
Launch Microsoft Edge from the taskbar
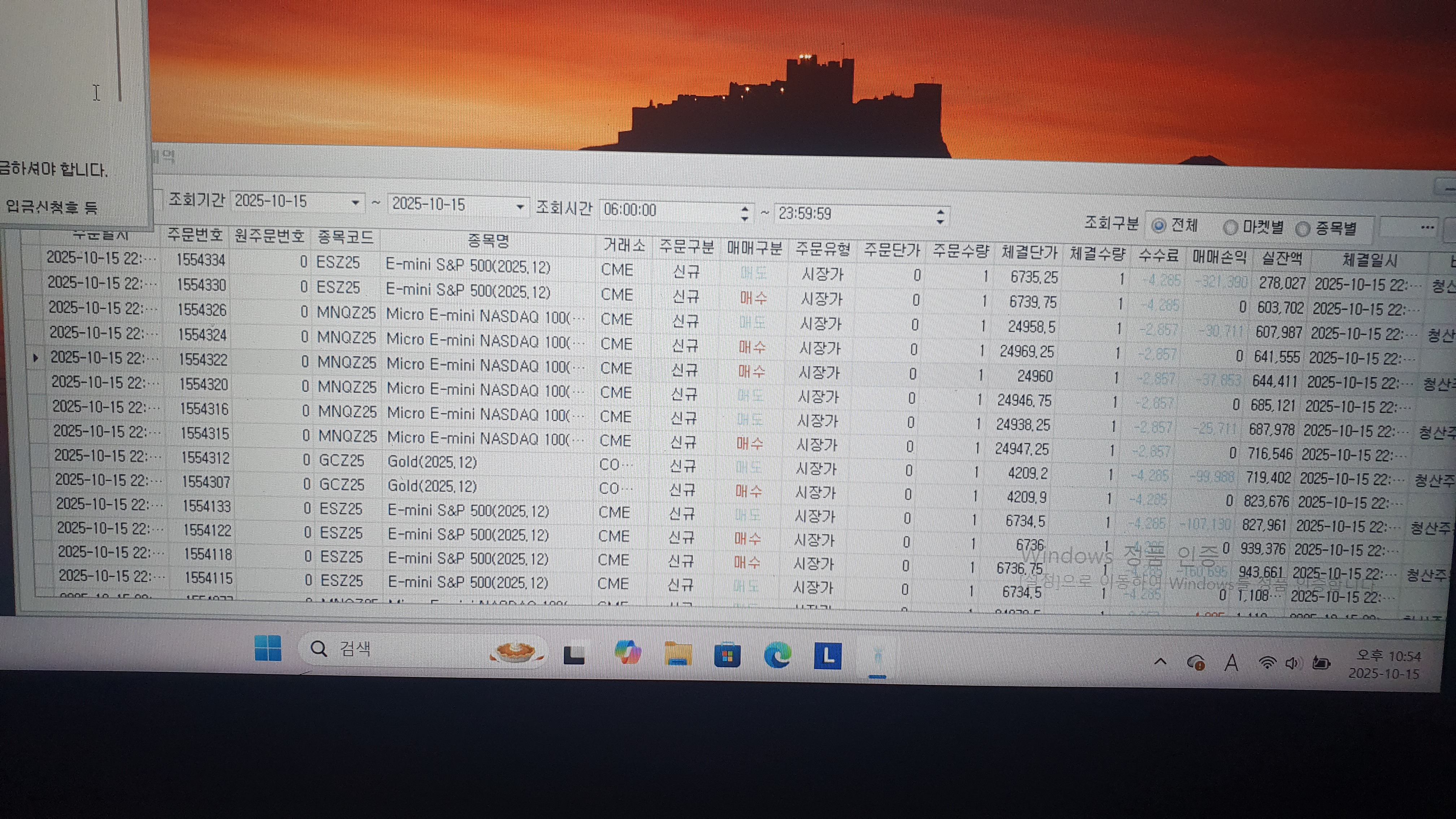tap(777, 656)
